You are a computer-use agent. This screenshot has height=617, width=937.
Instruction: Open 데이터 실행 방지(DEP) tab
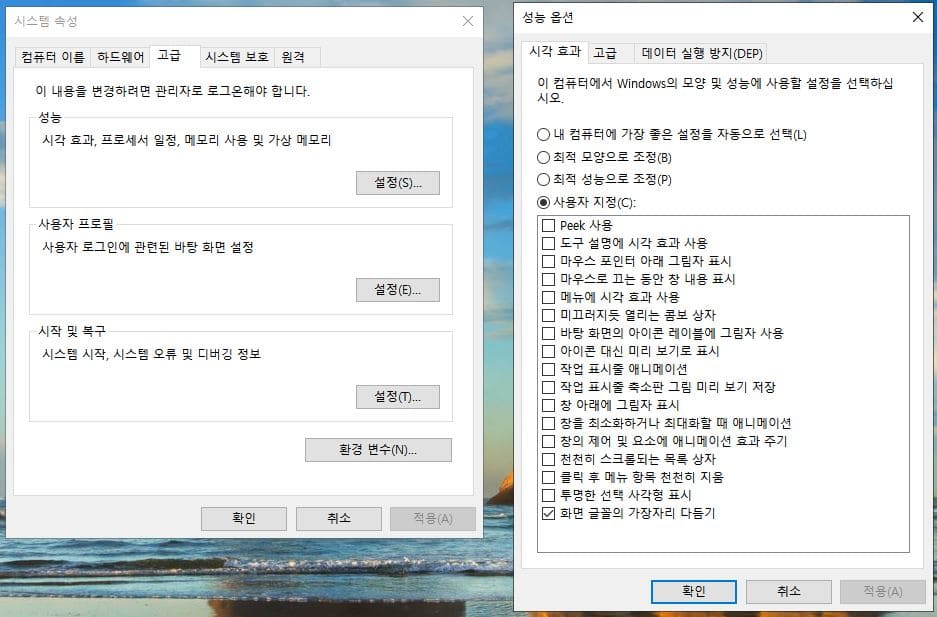702,53
